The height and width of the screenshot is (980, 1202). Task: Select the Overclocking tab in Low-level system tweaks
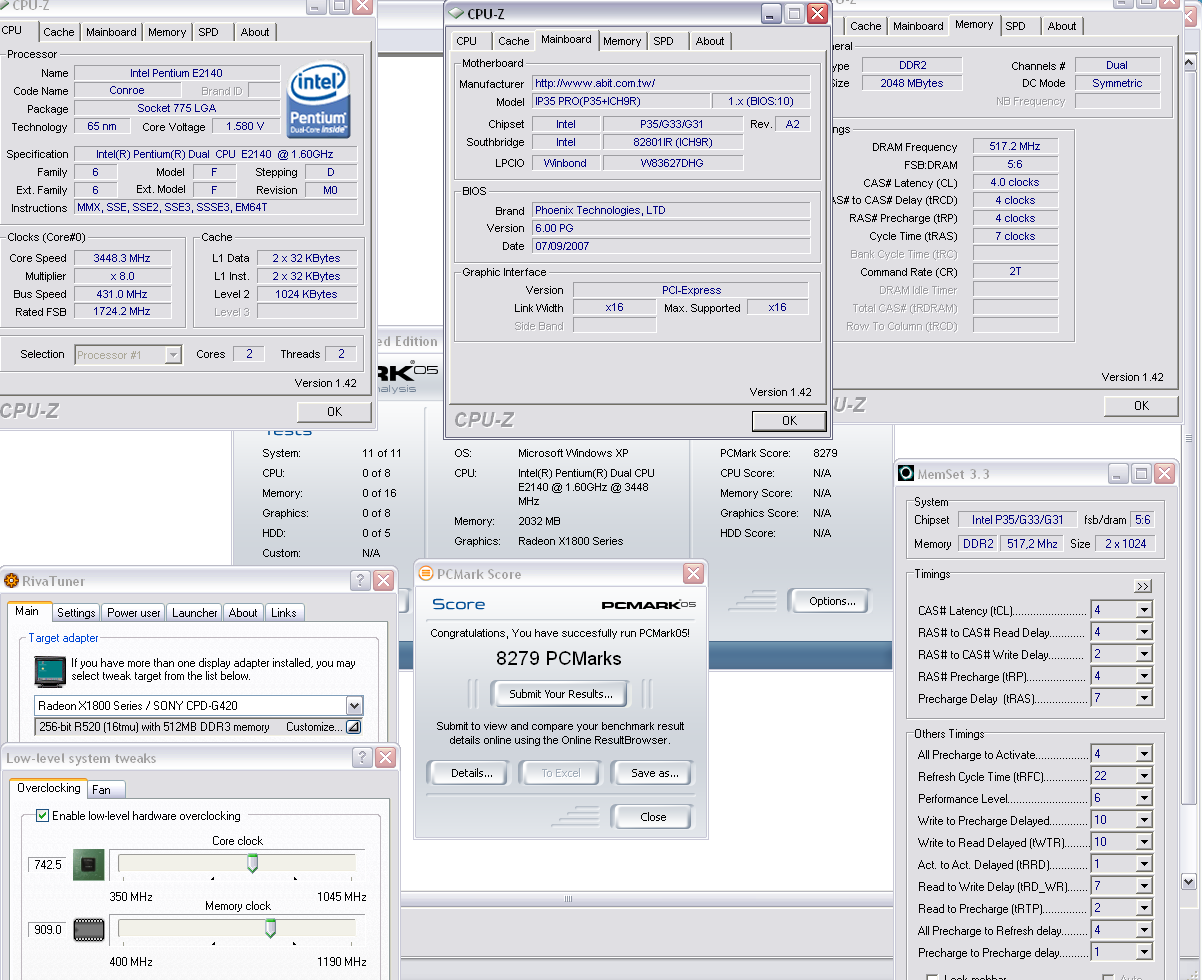point(49,788)
